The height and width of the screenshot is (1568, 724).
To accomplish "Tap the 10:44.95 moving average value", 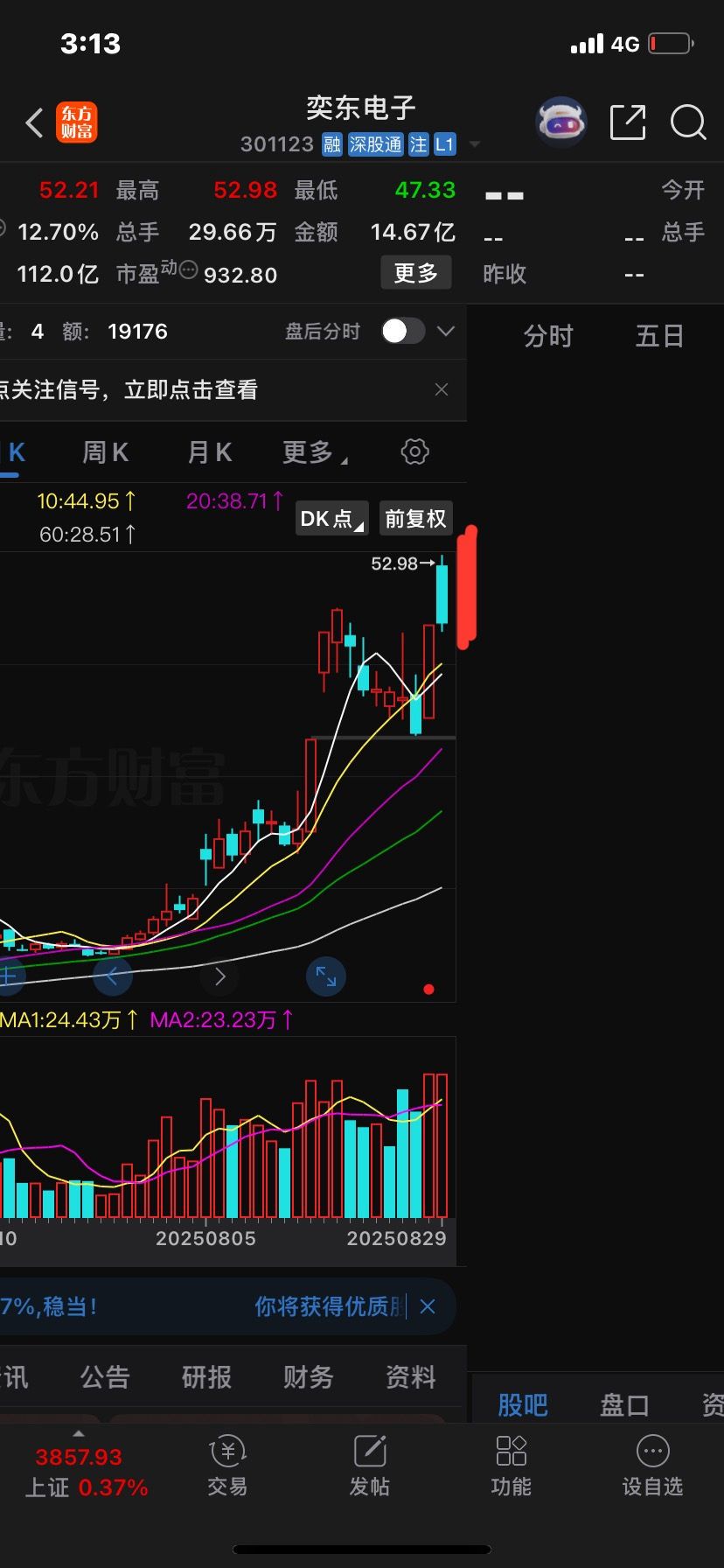I will (x=87, y=501).
